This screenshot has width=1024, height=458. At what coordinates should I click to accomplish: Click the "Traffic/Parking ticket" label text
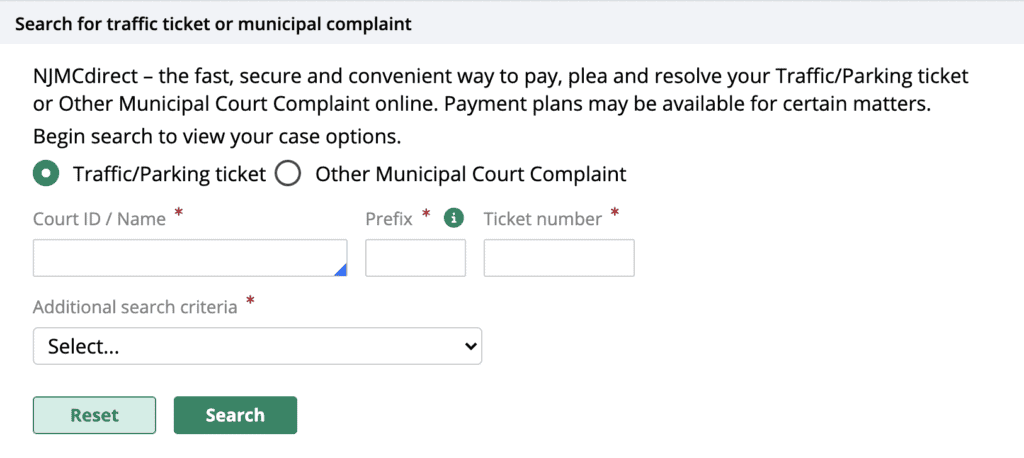click(x=169, y=174)
